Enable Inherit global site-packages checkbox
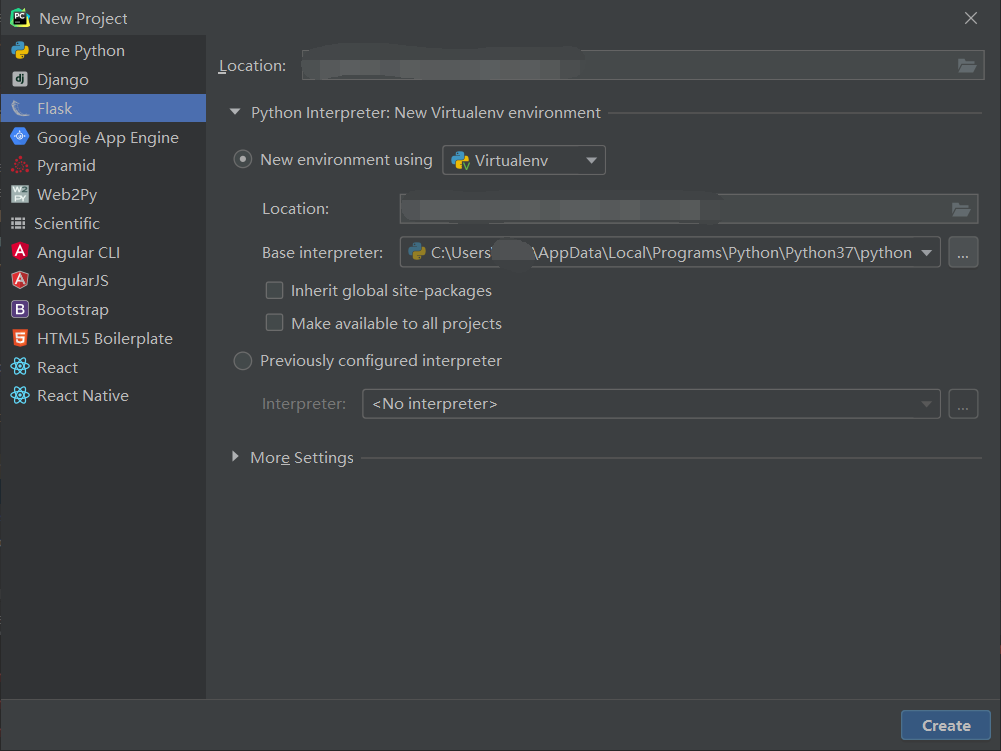The height and width of the screenshot is (751, 1001). (x=275, y=291)
